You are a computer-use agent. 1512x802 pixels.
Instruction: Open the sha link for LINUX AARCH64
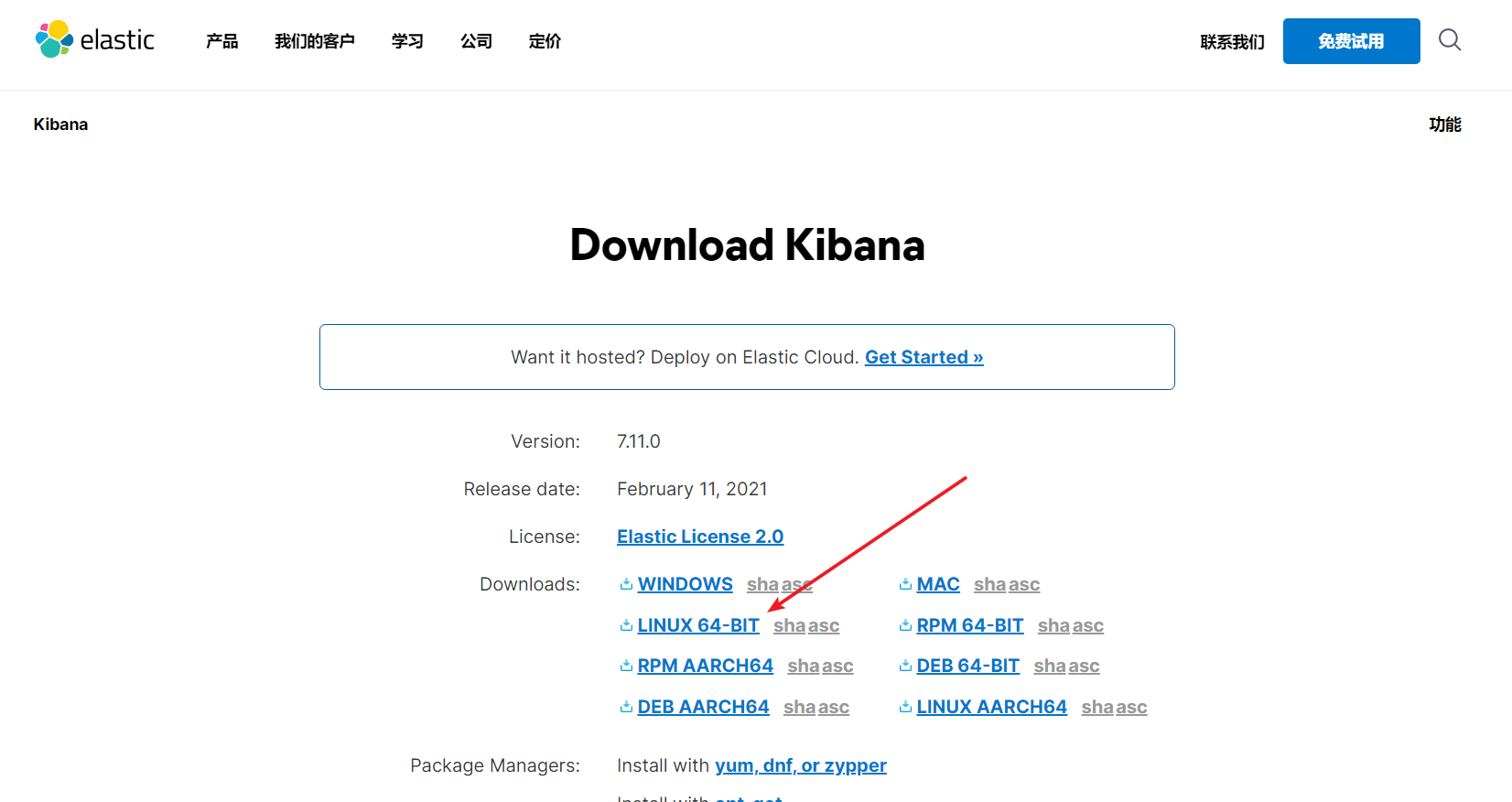click(x=1097, y=707)
